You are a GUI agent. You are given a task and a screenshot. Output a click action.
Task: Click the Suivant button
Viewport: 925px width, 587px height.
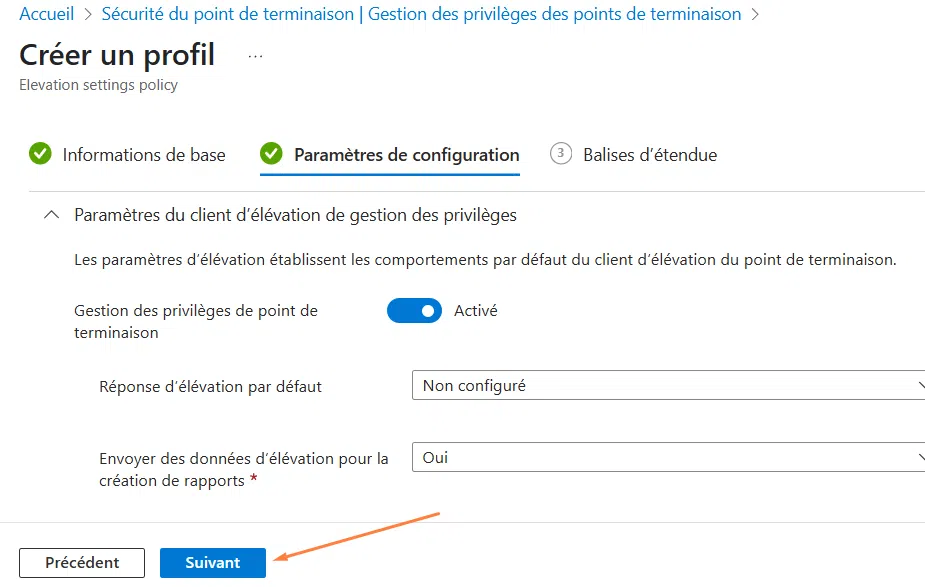pos(212,562)
